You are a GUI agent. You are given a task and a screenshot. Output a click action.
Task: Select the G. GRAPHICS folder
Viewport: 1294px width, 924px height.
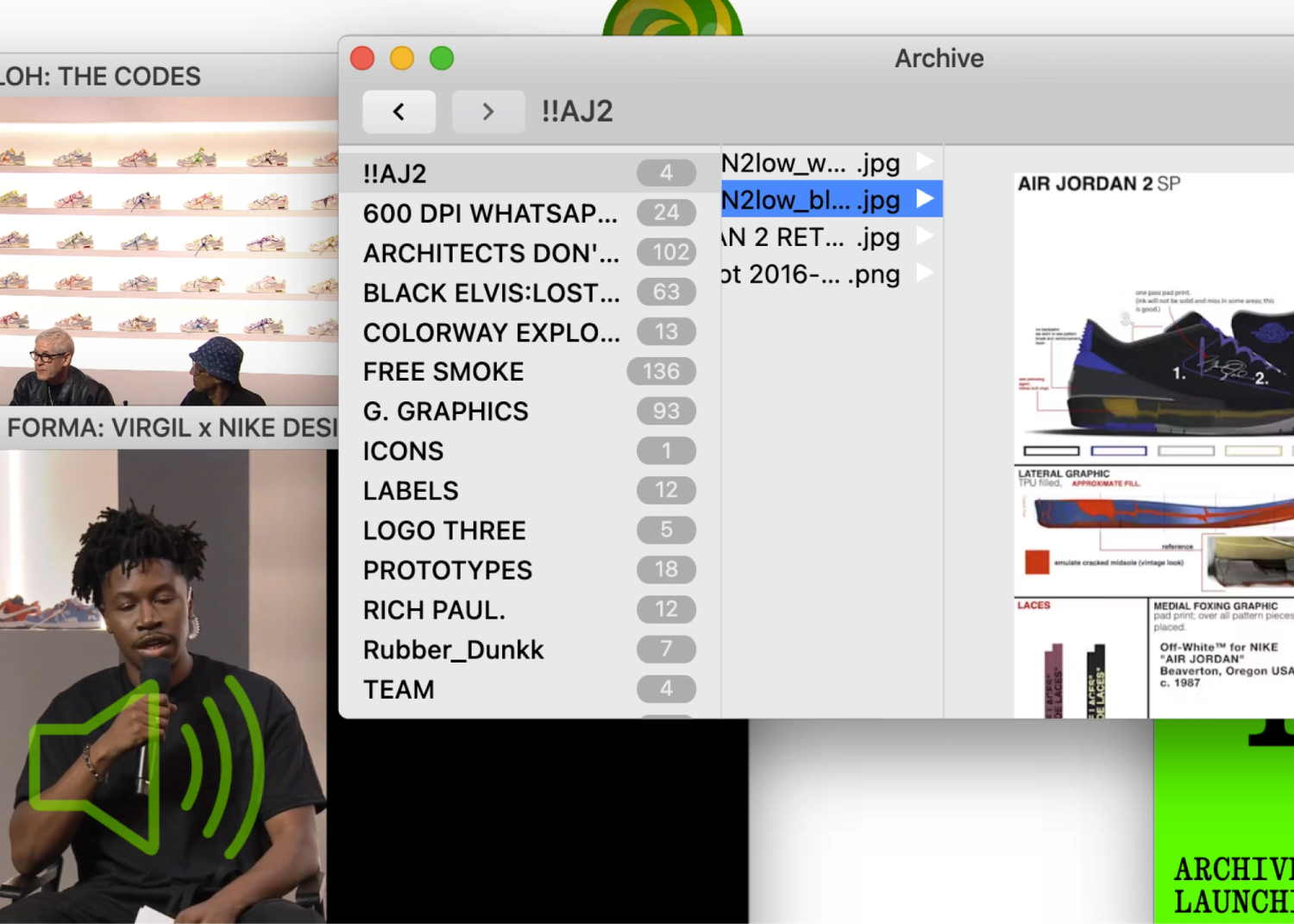pos(530,412)
